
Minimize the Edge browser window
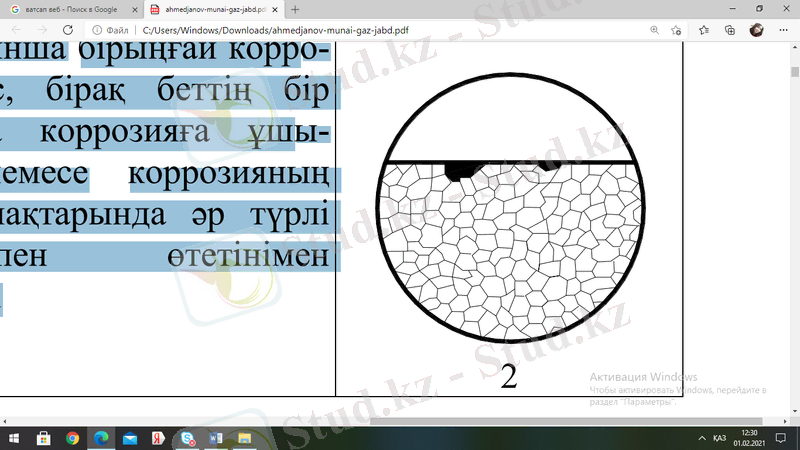pos(733,9)
